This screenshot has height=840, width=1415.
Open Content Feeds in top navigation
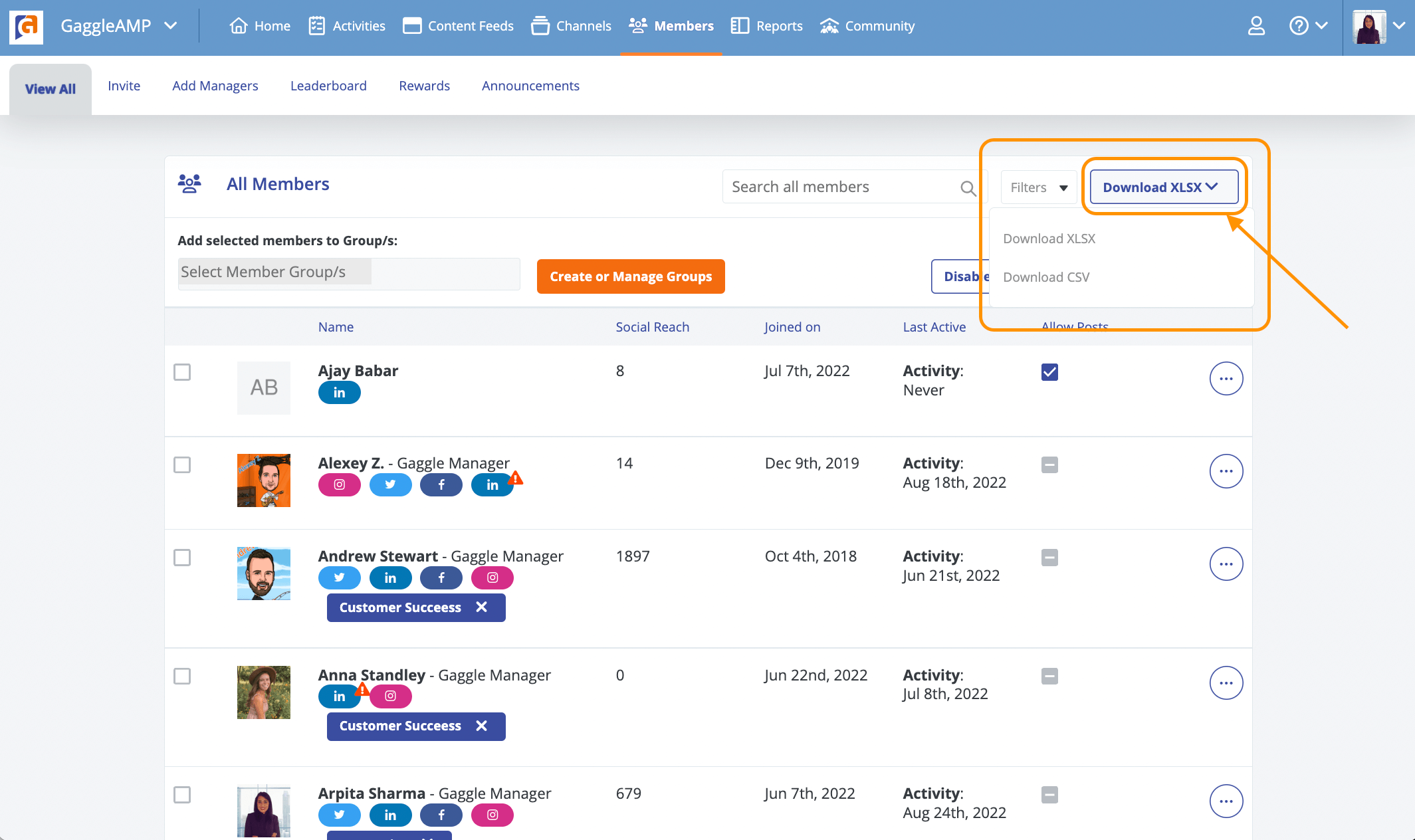[x=459, y=26]
